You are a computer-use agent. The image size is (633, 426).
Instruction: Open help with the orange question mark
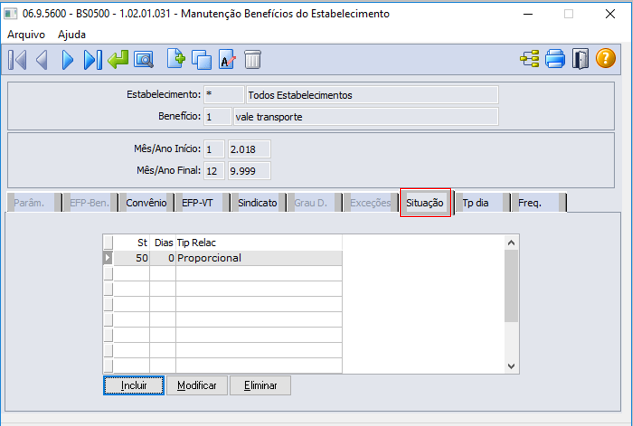click(606, 58)
